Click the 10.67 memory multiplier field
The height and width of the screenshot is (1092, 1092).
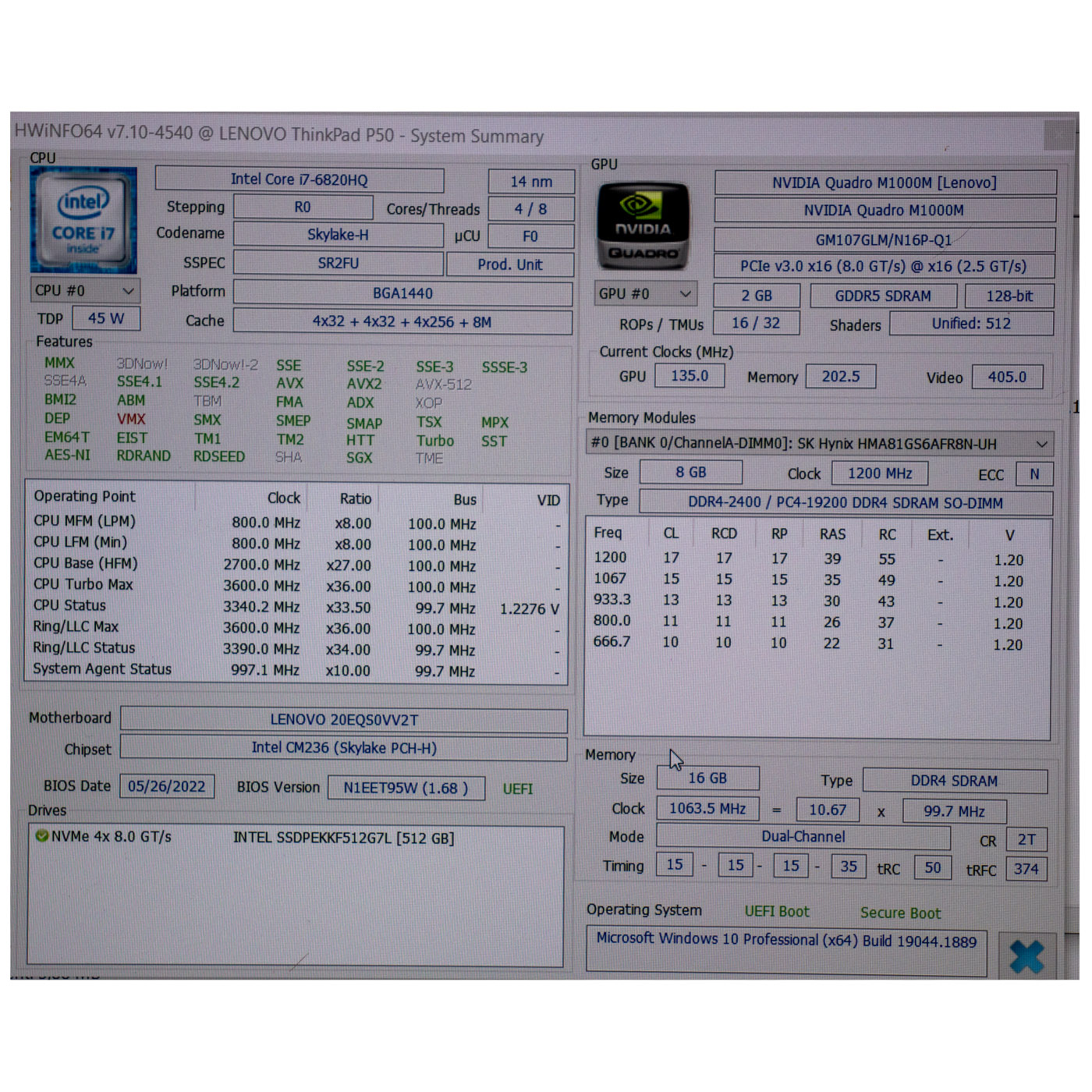click(828, 810)
